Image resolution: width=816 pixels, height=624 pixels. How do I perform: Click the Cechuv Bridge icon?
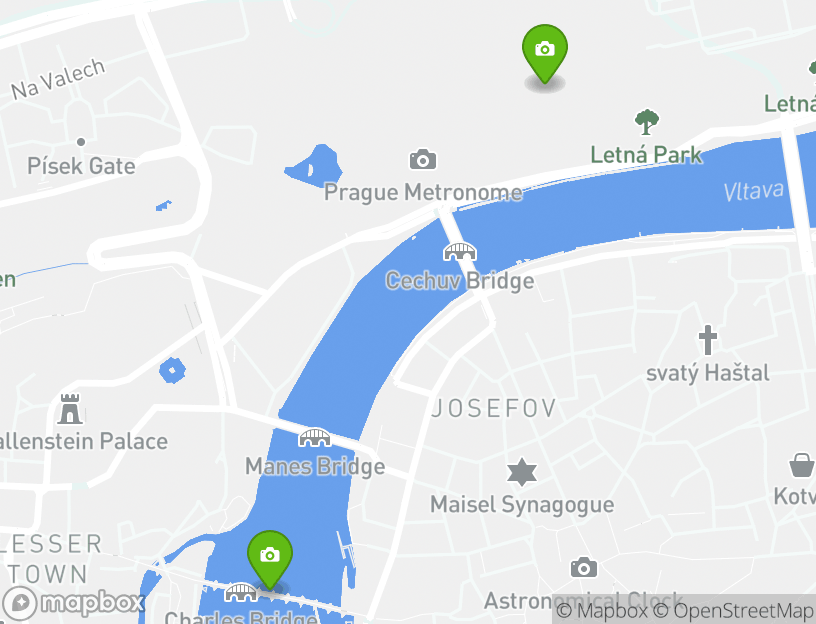(460, 252)
